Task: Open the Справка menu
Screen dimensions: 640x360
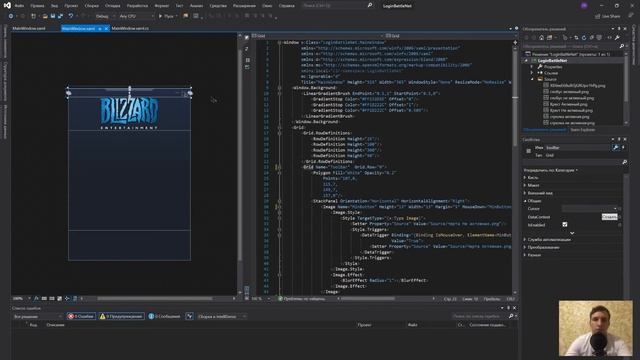Action: (287, 6)
